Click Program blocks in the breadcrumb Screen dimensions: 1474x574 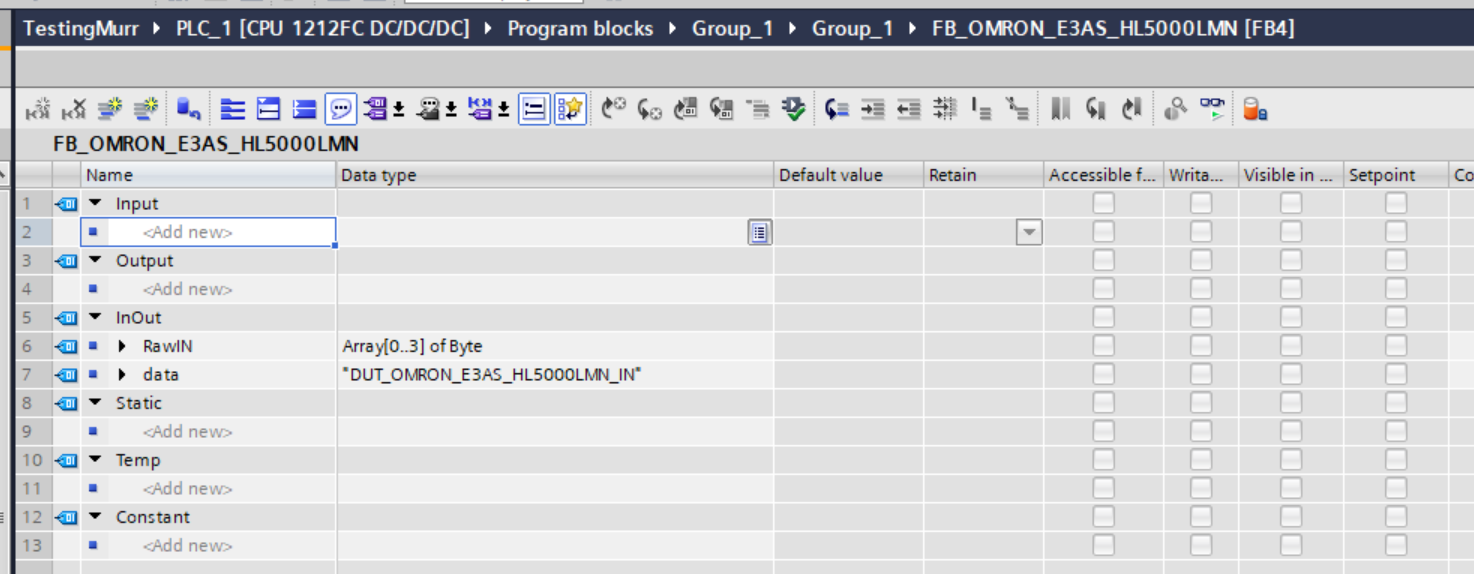point(580,28)
